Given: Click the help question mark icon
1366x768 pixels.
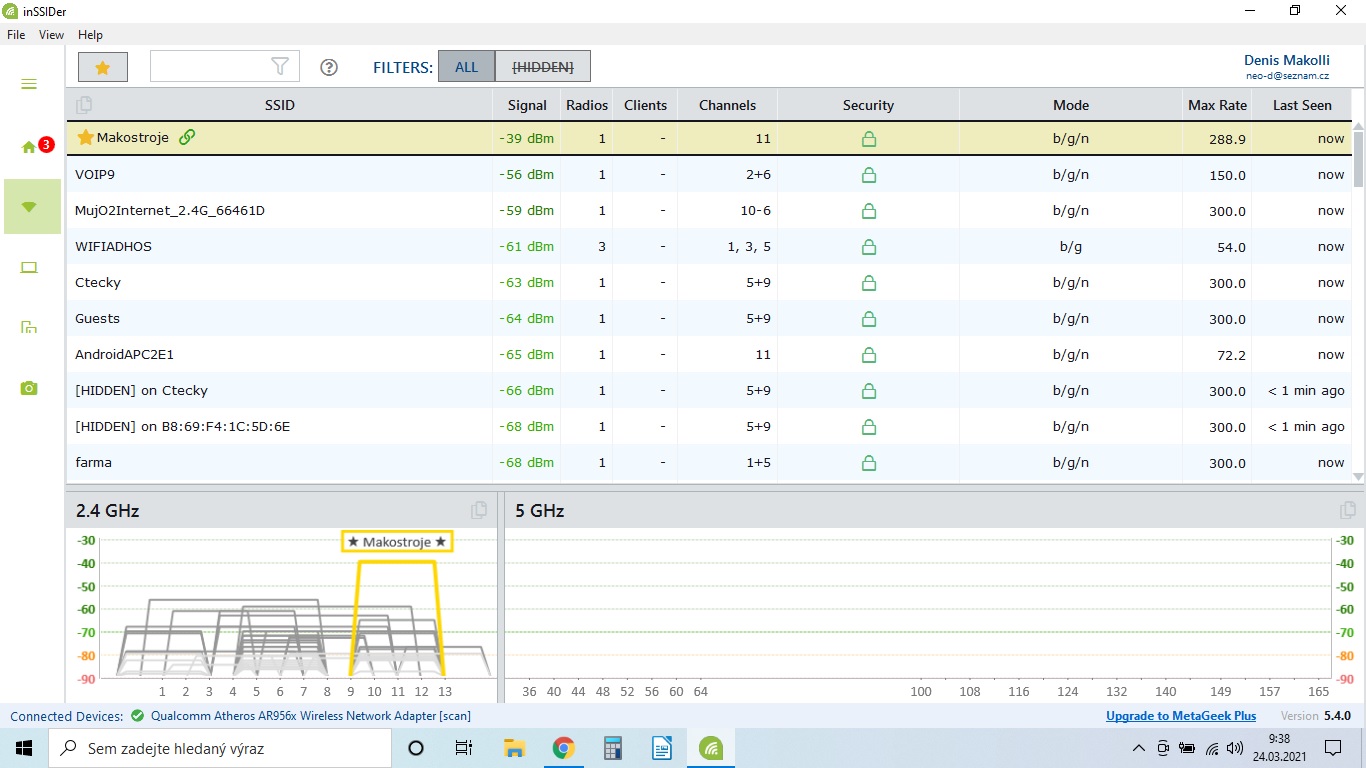Looking at the screenshot, I should 329,67.
